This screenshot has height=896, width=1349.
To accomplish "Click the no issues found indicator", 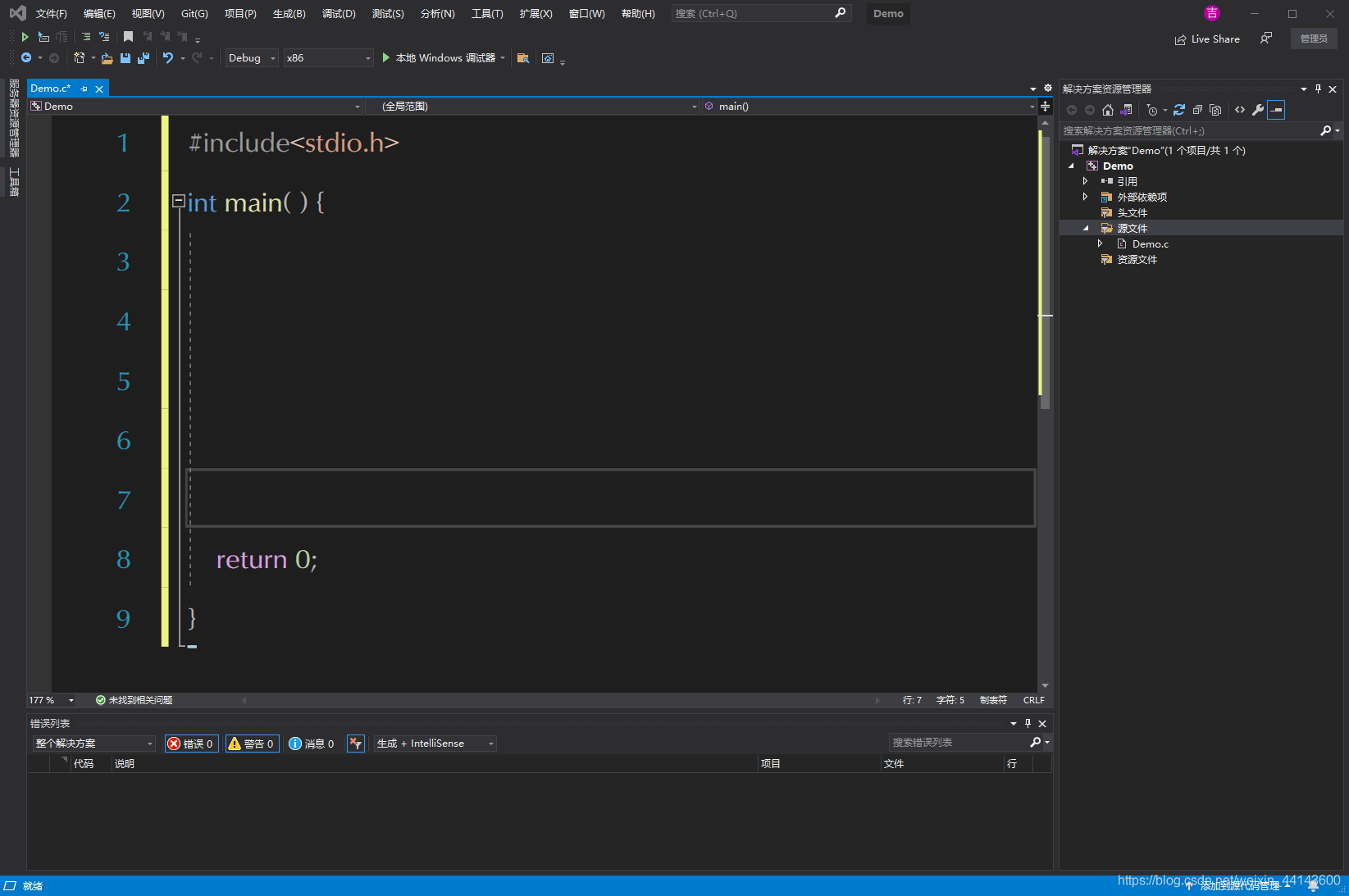I will 134,700.
